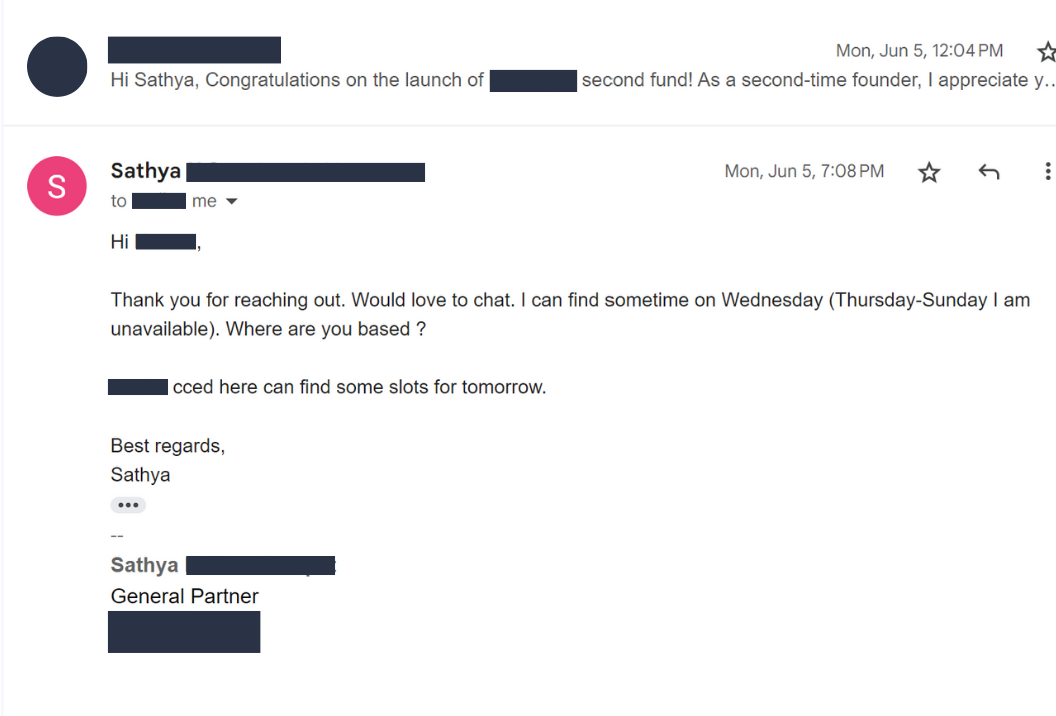Click the redacted recipient after "to"
Screen dimensions: 1056x716
click(x=159, y=202)
